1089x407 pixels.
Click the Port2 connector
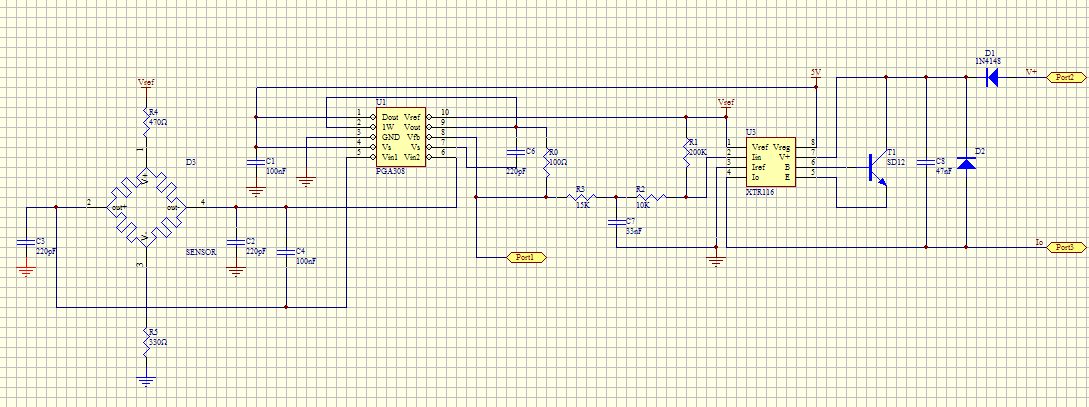coord(1065,77)
